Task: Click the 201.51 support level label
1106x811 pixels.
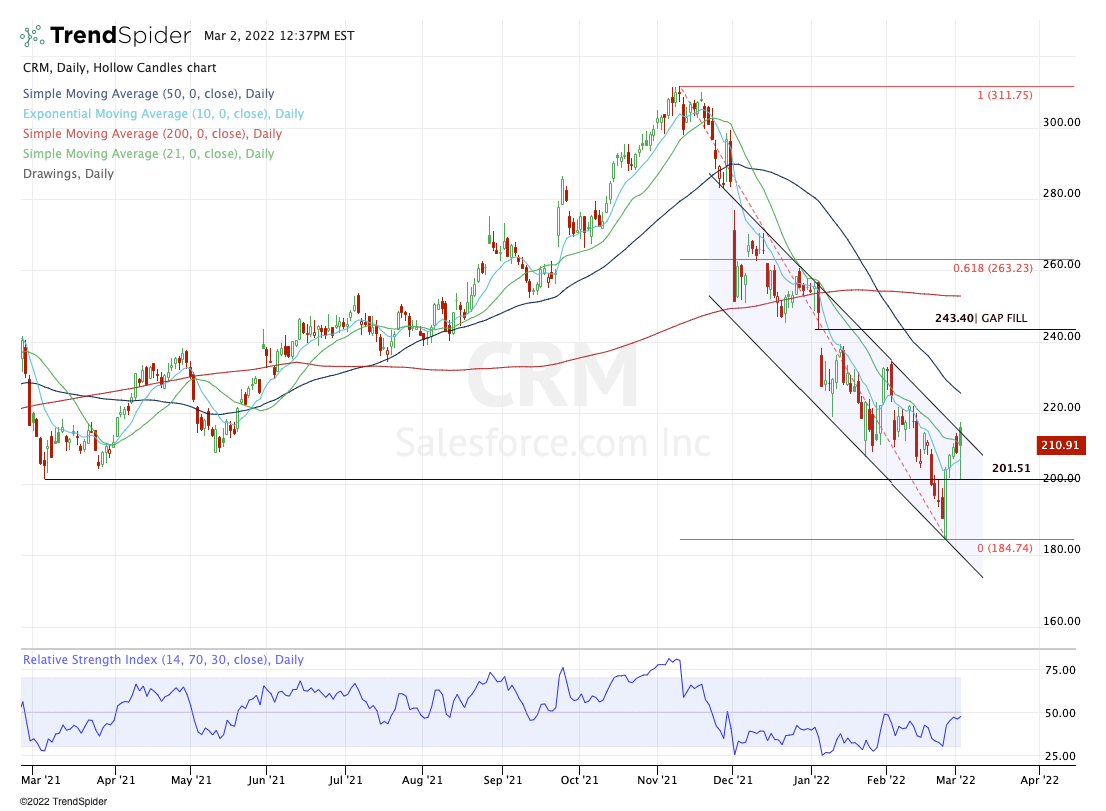Action: click(x=1011, y=468)
